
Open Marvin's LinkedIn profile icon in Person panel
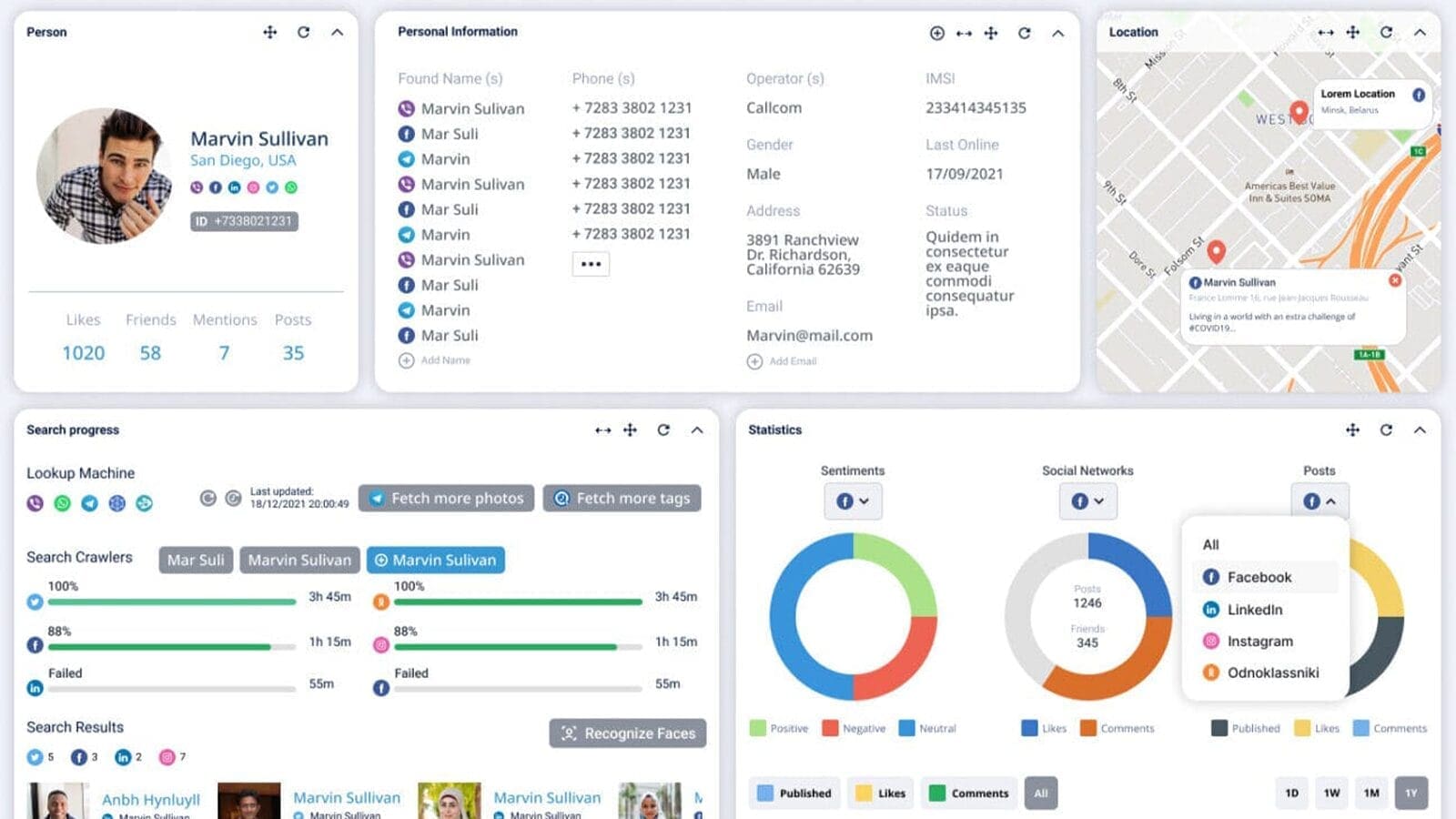235,188
